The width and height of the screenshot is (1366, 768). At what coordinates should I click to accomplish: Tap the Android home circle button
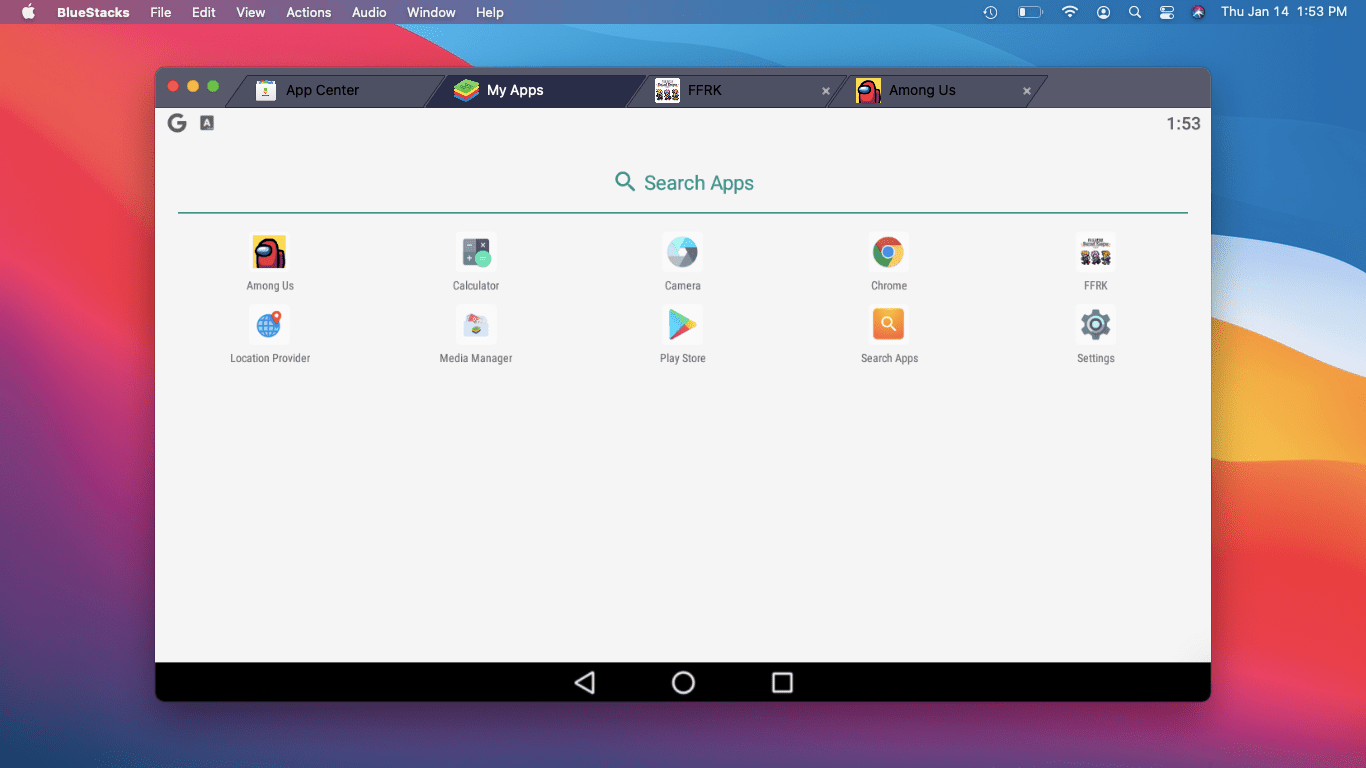(683, 682)
